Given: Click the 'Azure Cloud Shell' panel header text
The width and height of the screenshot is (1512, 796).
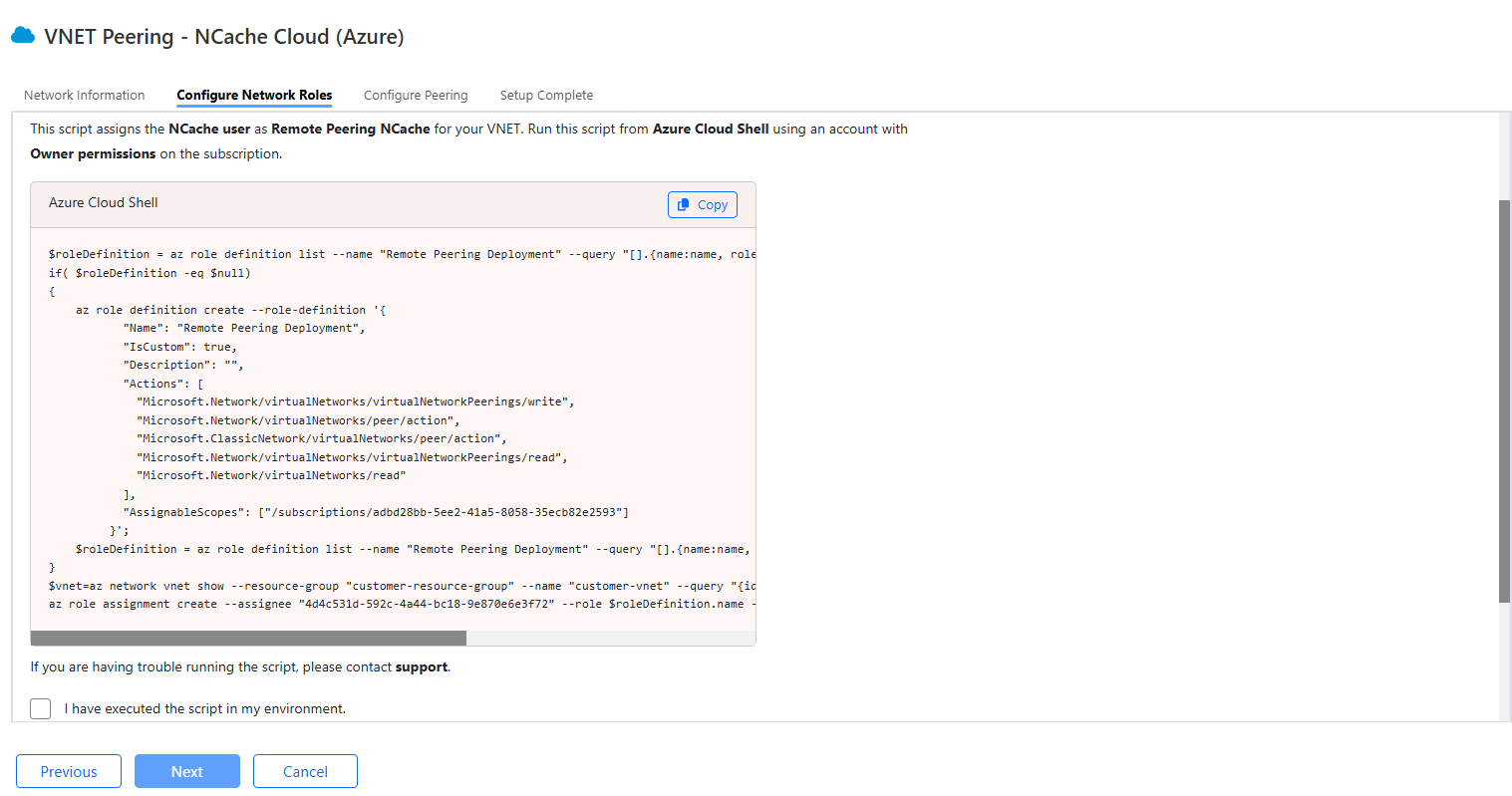Looking at the screenshot, I should 104,202.
